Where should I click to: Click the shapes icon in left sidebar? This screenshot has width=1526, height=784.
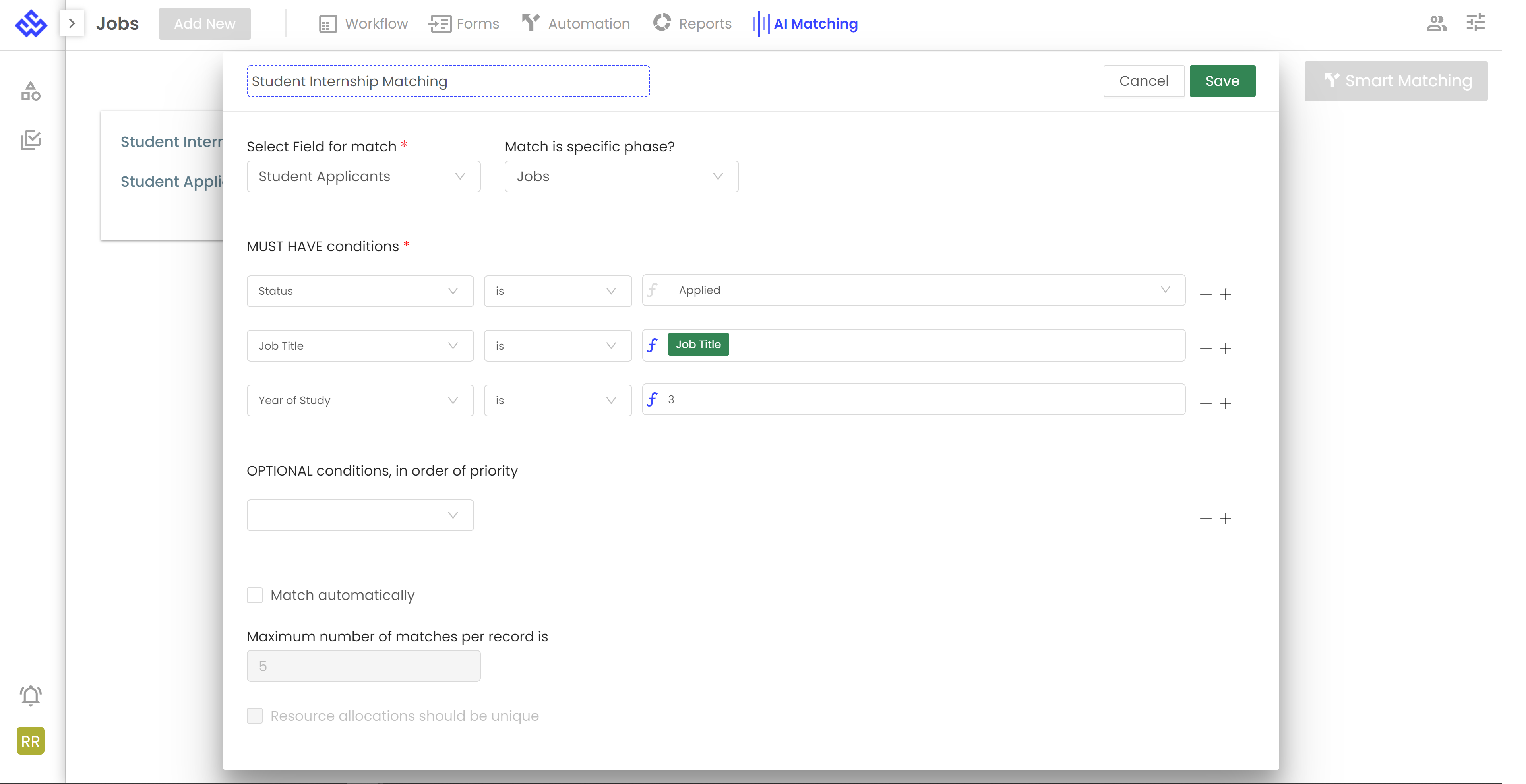pyautogui.click(x=30, y=91)
